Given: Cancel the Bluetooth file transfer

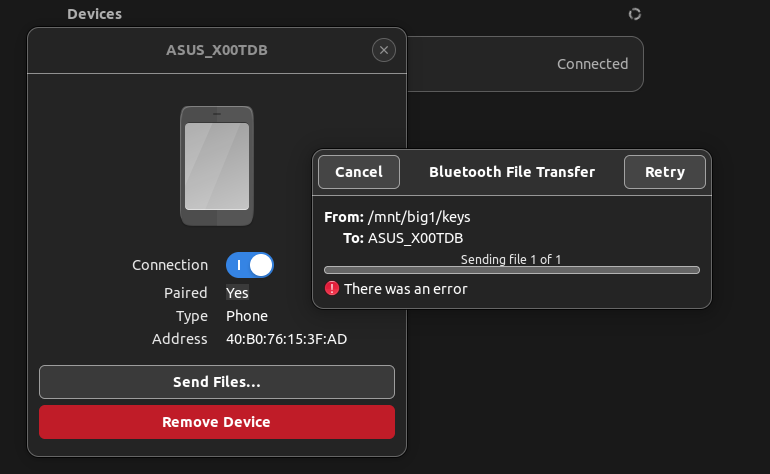Looking at the screenshot, I should click(x=359, y=172).
